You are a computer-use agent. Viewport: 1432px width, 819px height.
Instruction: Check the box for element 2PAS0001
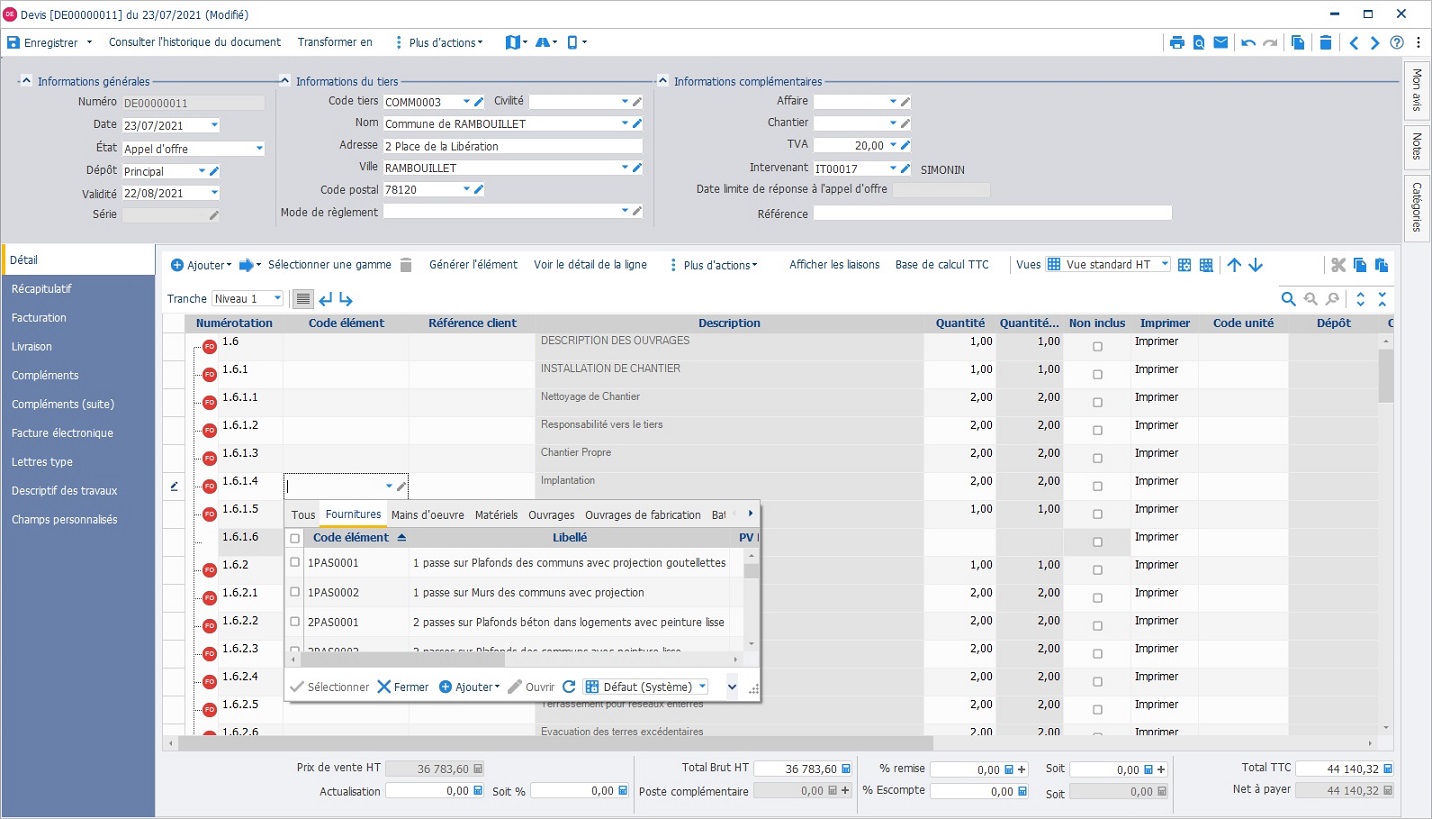pyautogui.click(x=295, y=622)
